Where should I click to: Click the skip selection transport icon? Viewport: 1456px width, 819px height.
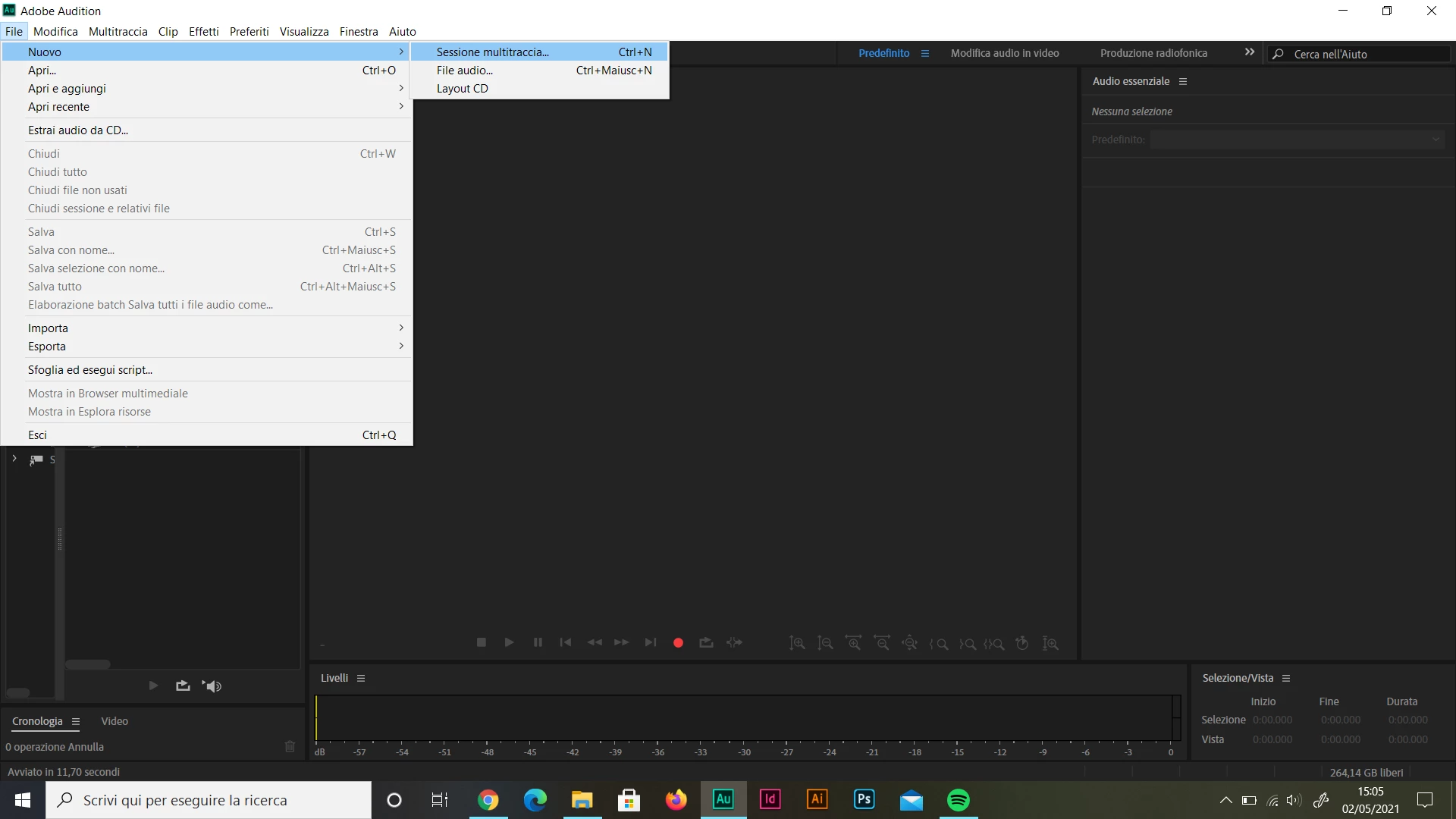[x=734, y=643]
